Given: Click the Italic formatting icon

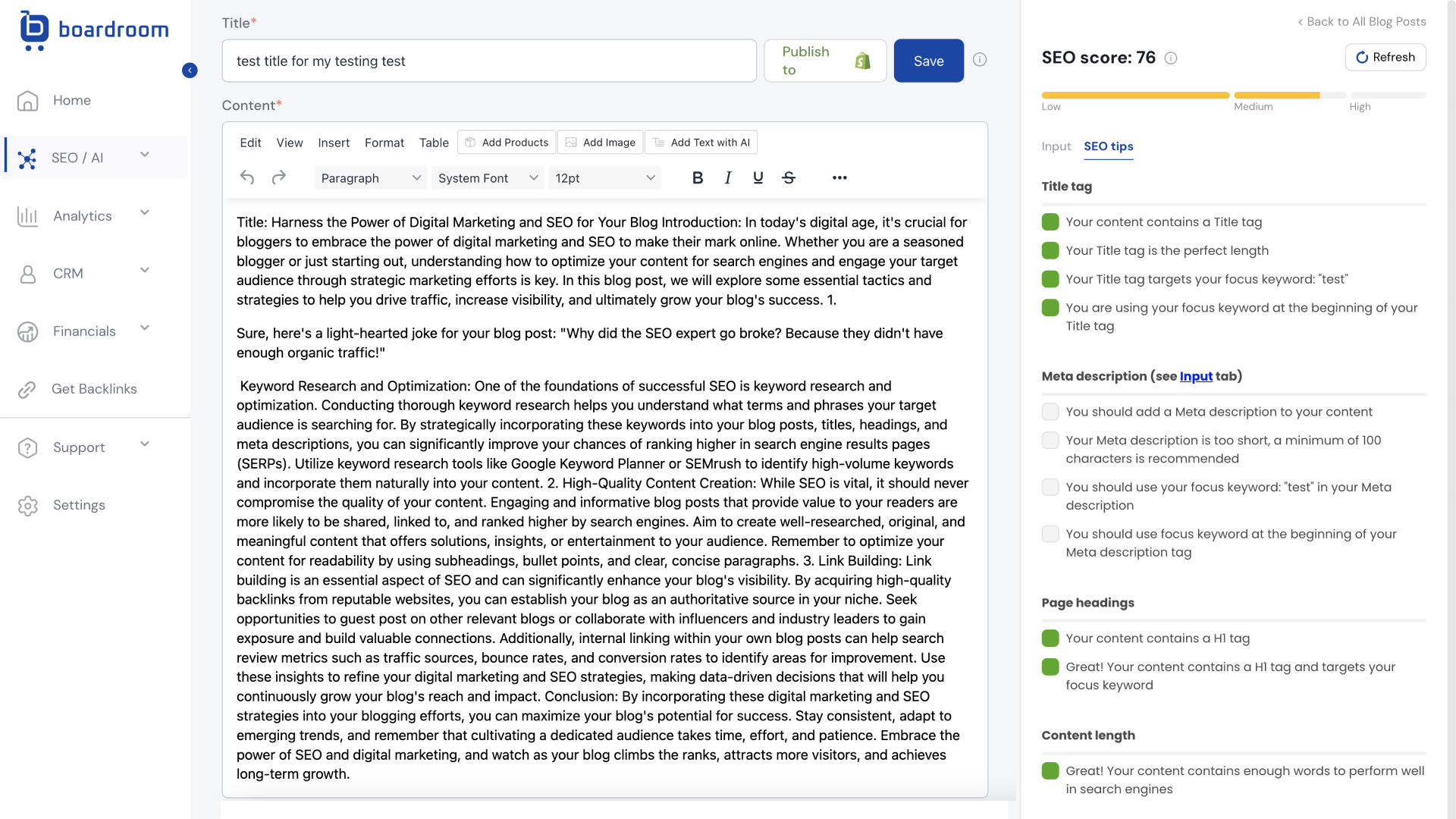Looking at the screenshot, I should click(728, 177).
